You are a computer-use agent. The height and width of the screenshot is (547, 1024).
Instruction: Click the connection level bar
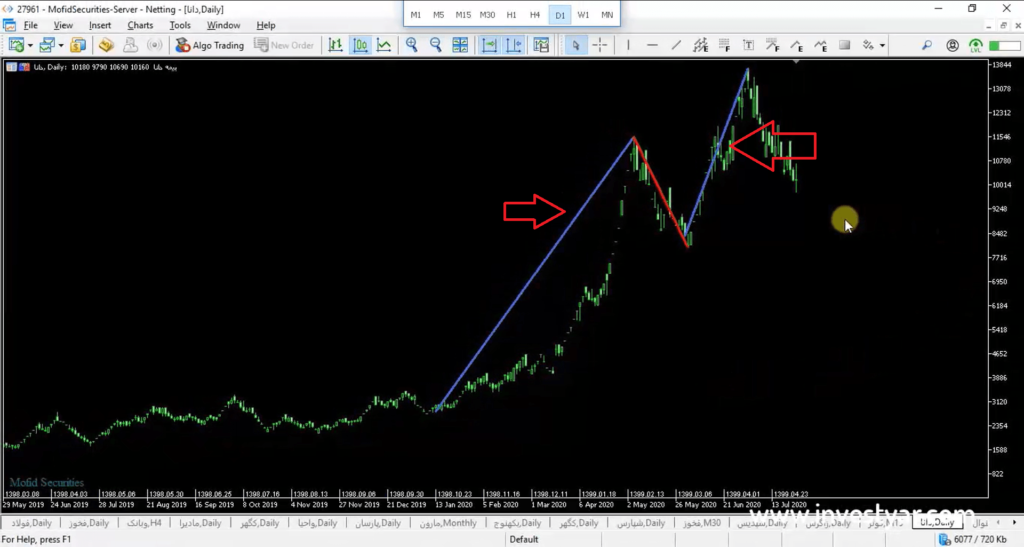[1004, 46]
